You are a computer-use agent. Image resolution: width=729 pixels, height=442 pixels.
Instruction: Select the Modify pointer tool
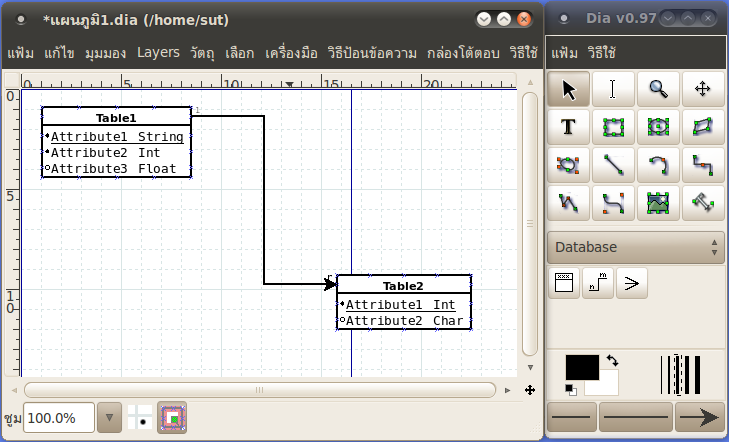coord(569,89)
